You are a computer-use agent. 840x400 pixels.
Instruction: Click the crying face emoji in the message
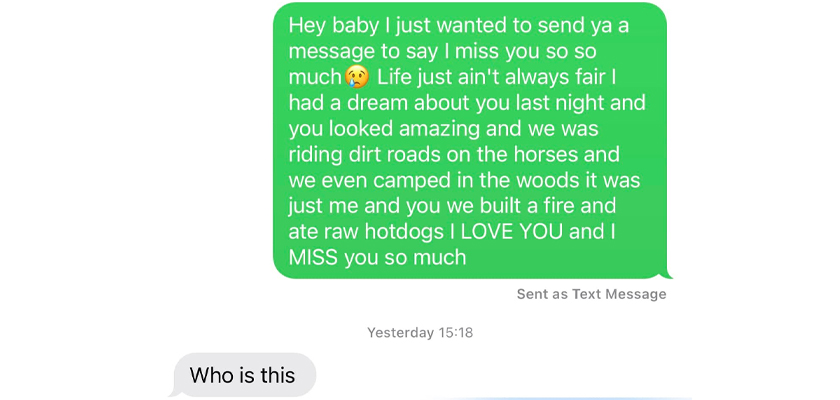[x=357, y=77]
